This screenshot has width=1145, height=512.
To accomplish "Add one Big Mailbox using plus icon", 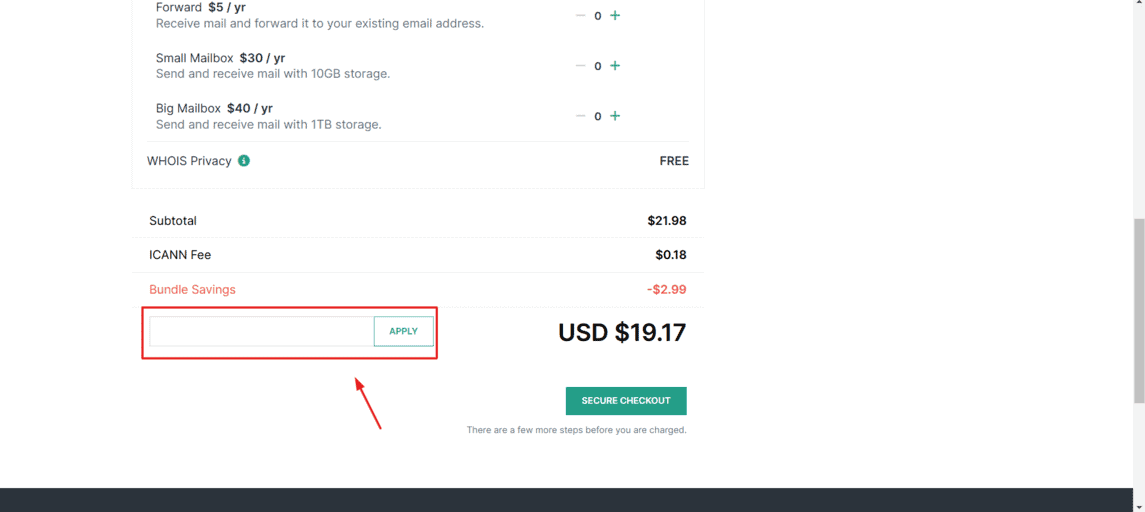I will [615, 116].
